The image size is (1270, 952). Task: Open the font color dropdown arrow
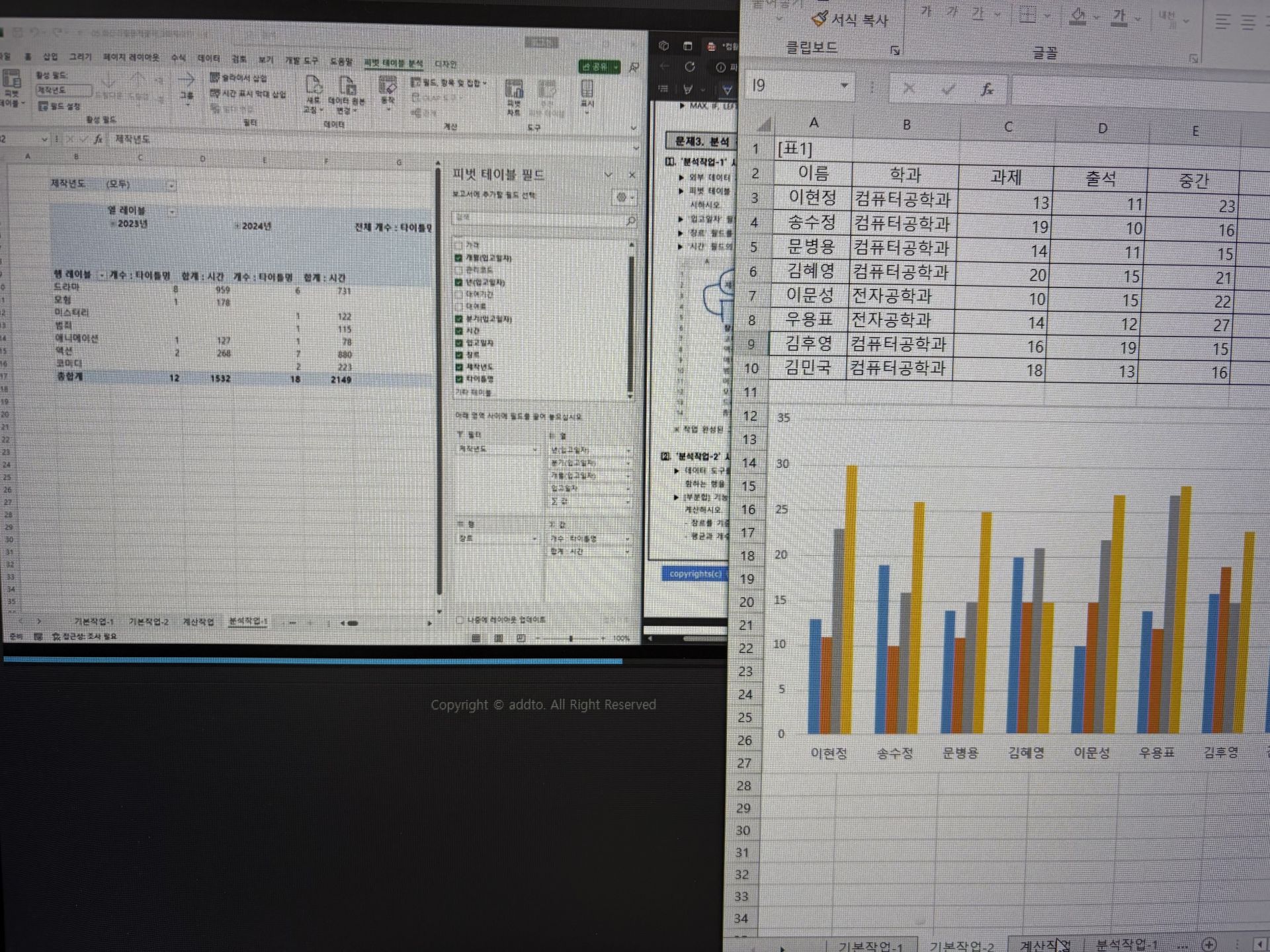click(x=1137, y=19)
